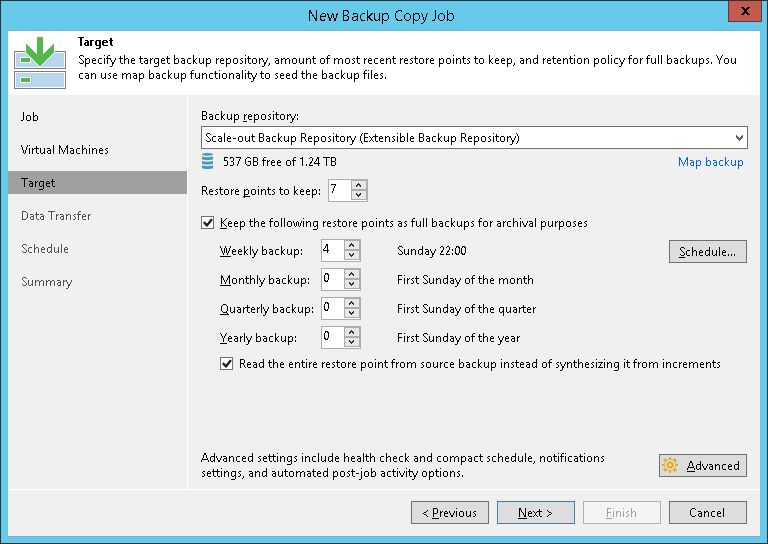
Task: Cancel the New Backup Copy Job wizard
Action: pos(707,513)
